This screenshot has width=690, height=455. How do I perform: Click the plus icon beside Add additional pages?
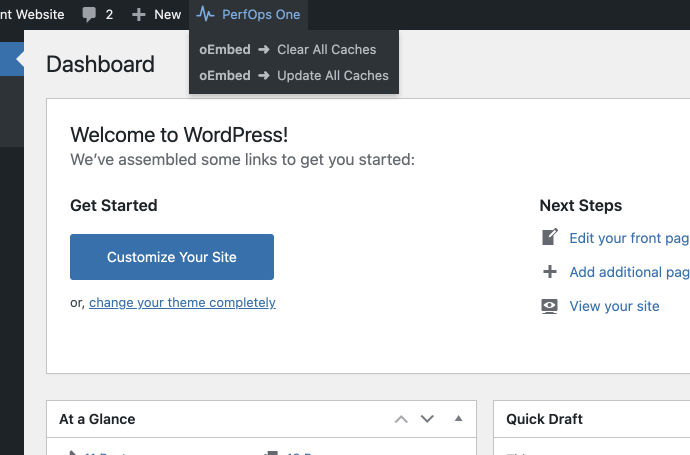(x=550, y=272)
